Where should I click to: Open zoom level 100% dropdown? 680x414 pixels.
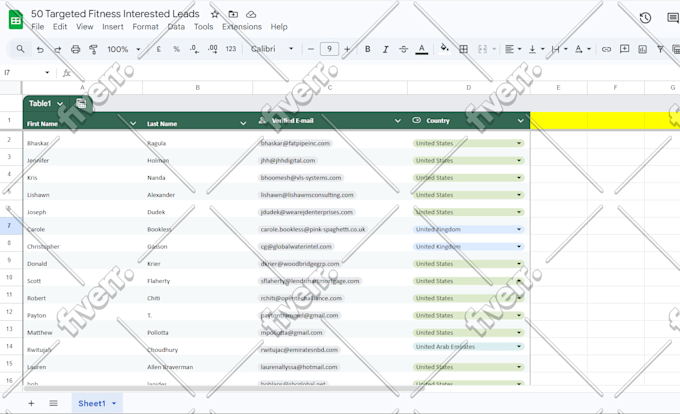124,49
